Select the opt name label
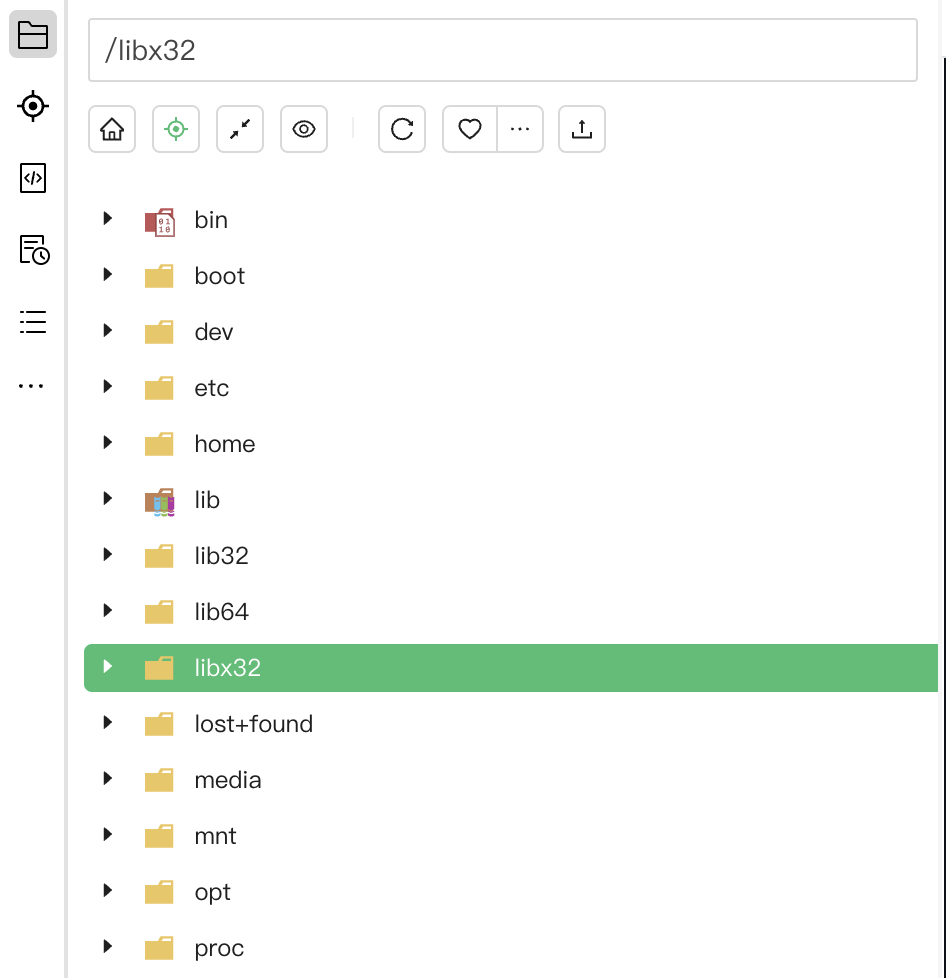 [213, 893]
